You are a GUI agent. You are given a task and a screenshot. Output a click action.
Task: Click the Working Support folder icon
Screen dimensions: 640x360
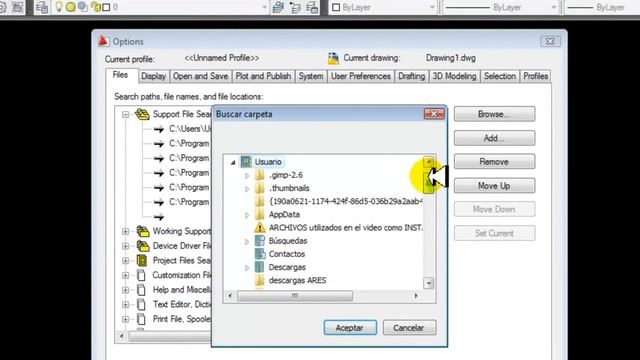[143, 231]
